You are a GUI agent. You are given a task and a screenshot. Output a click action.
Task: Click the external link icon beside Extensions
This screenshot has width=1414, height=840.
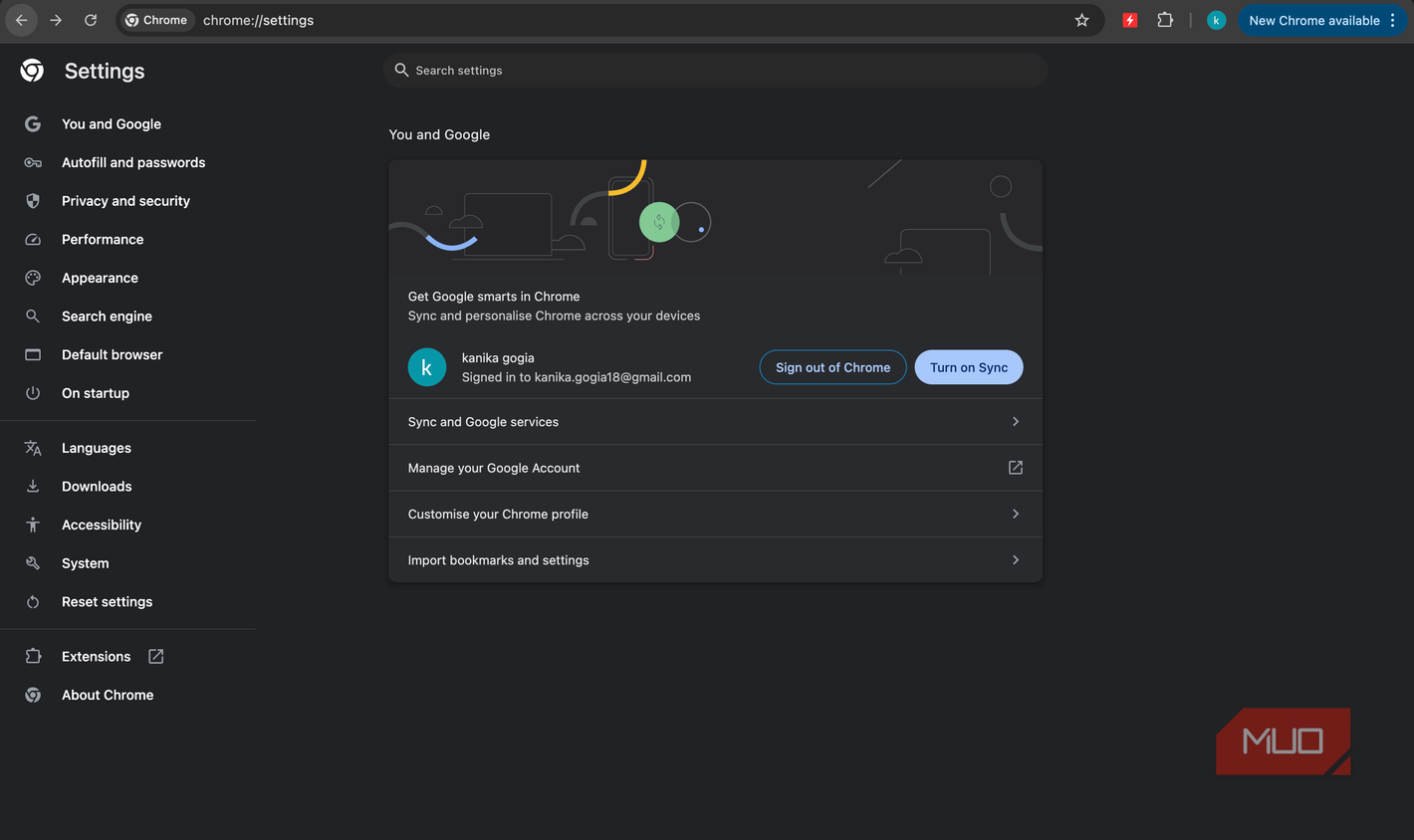(155, 656)
